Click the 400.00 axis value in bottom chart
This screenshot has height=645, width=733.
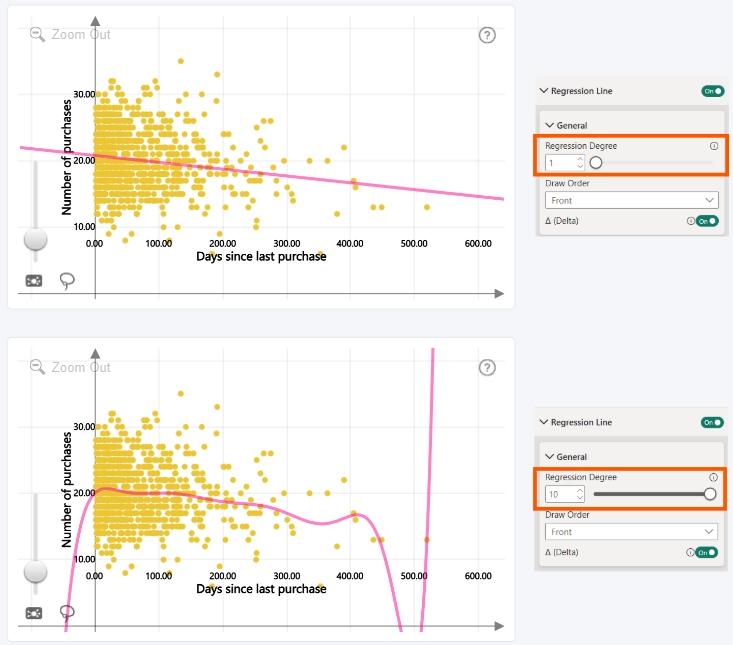click(350, 576)
